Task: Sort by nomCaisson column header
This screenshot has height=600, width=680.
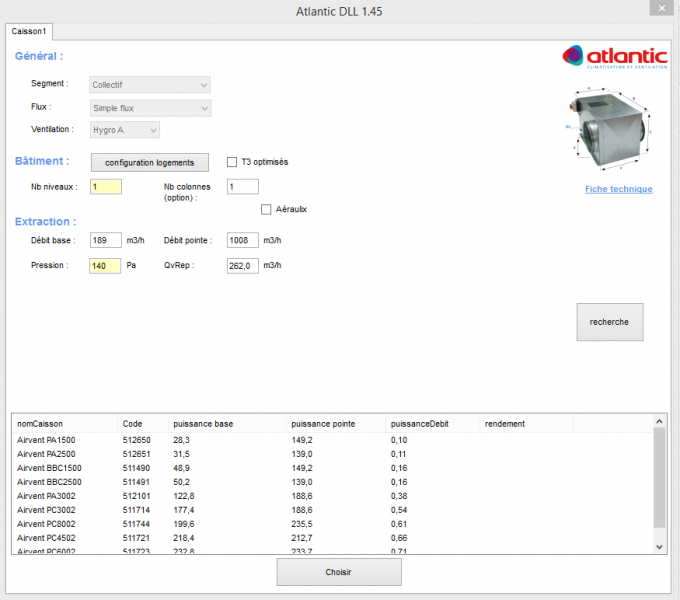Action: 65,424
